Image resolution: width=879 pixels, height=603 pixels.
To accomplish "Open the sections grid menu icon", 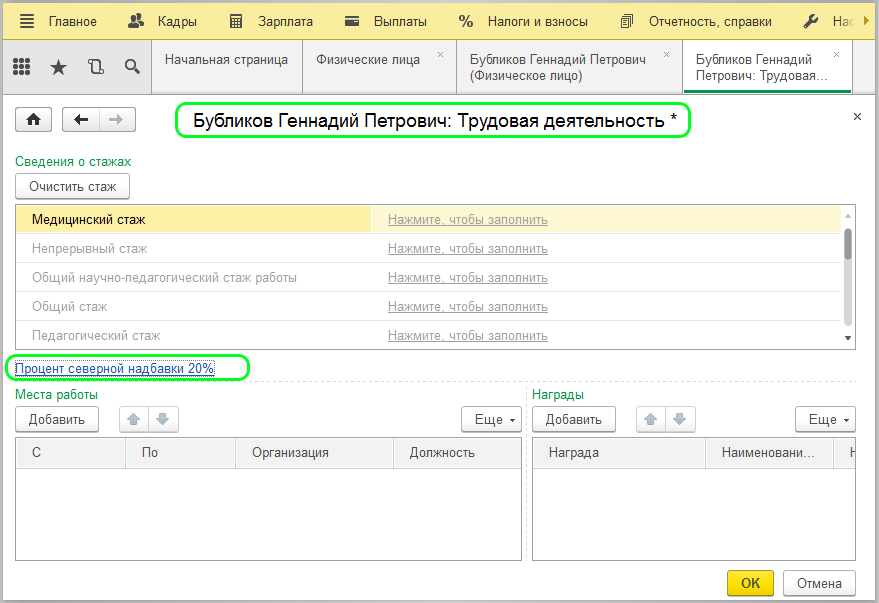I will point(21,67).
